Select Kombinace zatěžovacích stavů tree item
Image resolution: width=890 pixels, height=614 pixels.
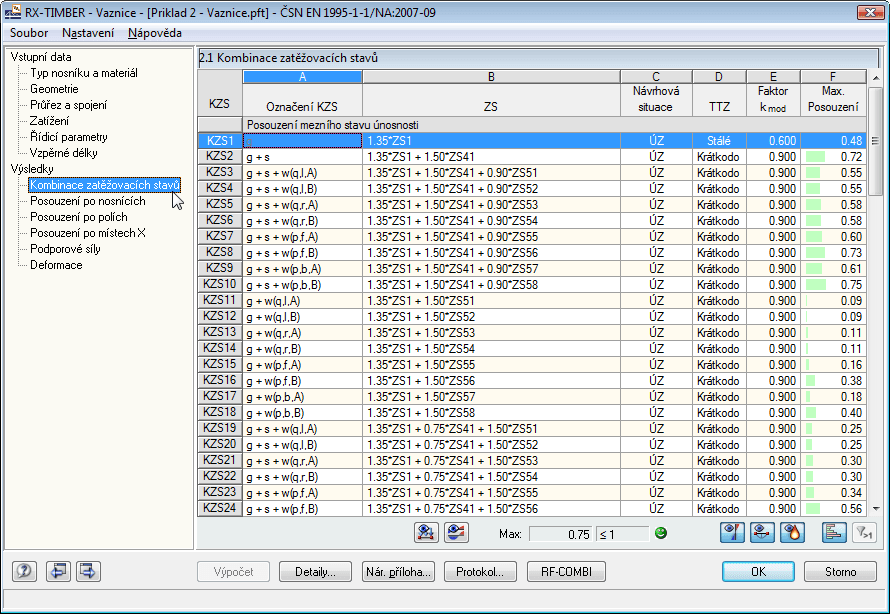coord(105,185)
